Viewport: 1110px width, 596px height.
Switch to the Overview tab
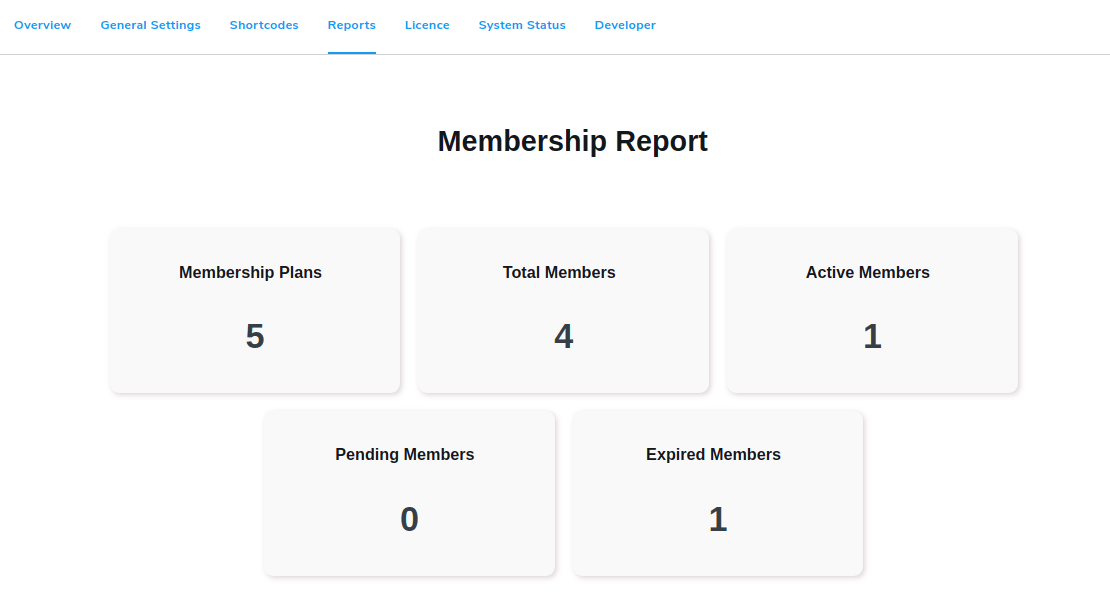click(x=42, y=24)
